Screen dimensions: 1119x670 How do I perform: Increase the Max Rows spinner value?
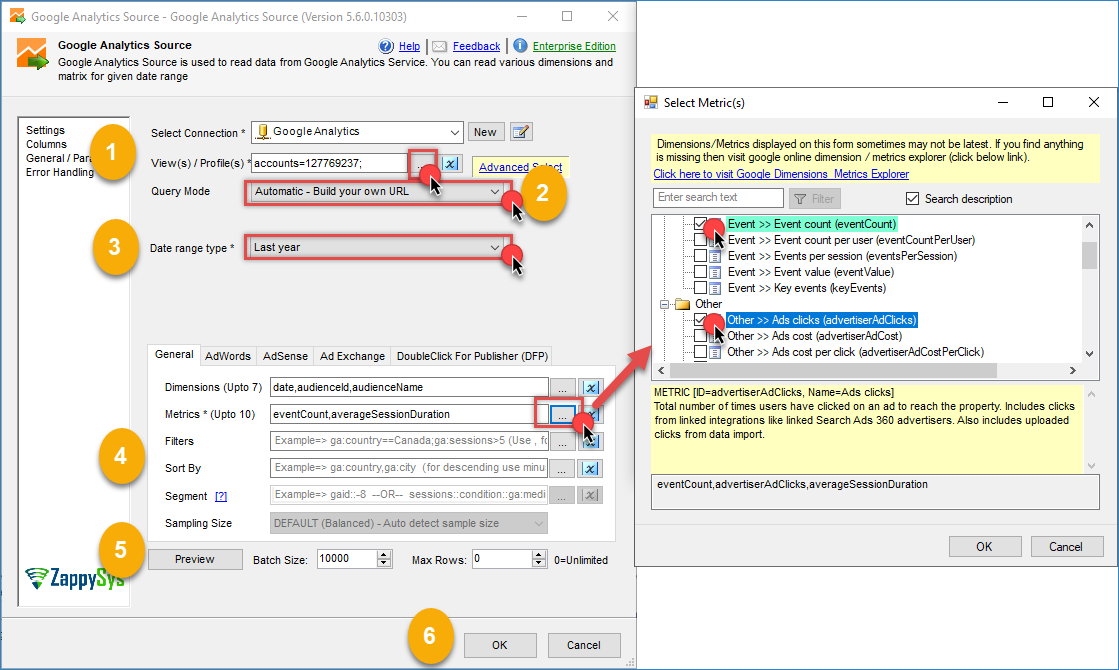coord(539,555)
